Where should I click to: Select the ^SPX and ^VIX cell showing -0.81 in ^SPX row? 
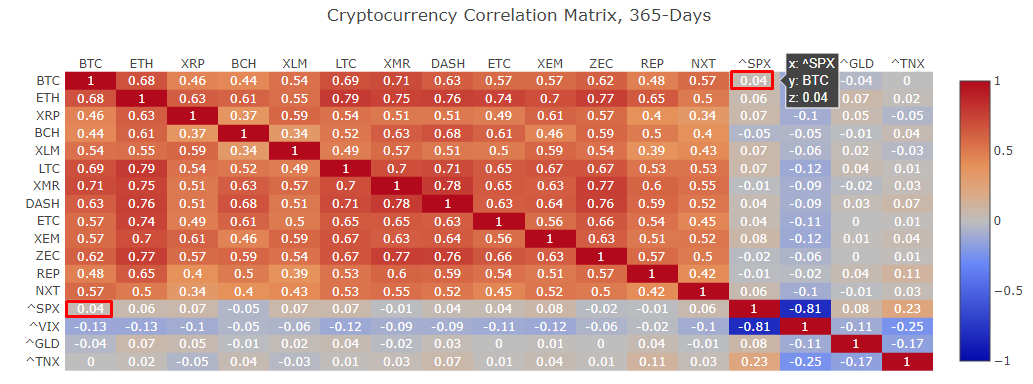pyautogui.click(x=805, y=308)
